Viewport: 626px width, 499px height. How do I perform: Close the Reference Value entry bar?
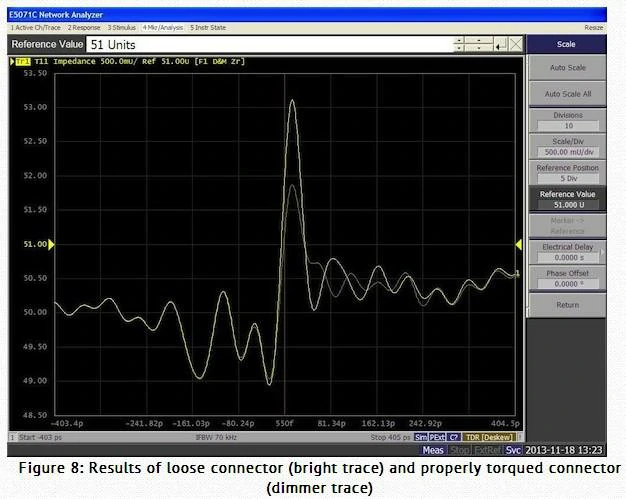(516, 45)
